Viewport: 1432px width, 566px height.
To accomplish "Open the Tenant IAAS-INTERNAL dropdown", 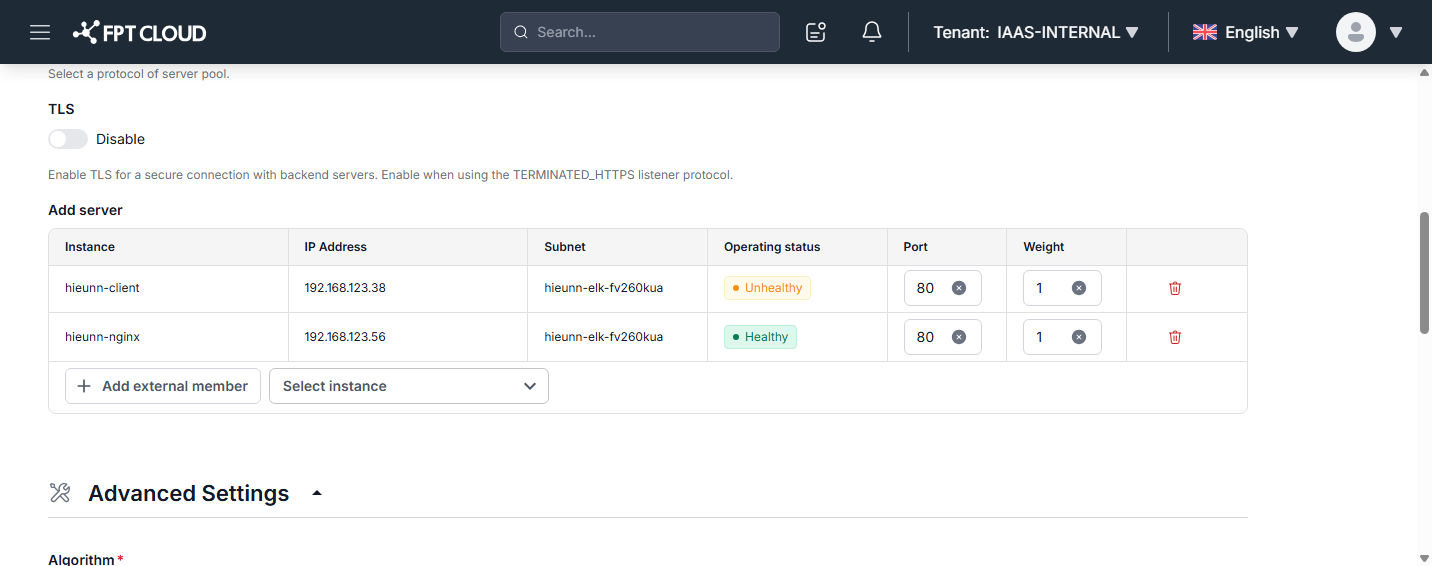I will click(x=1036, y=32).
